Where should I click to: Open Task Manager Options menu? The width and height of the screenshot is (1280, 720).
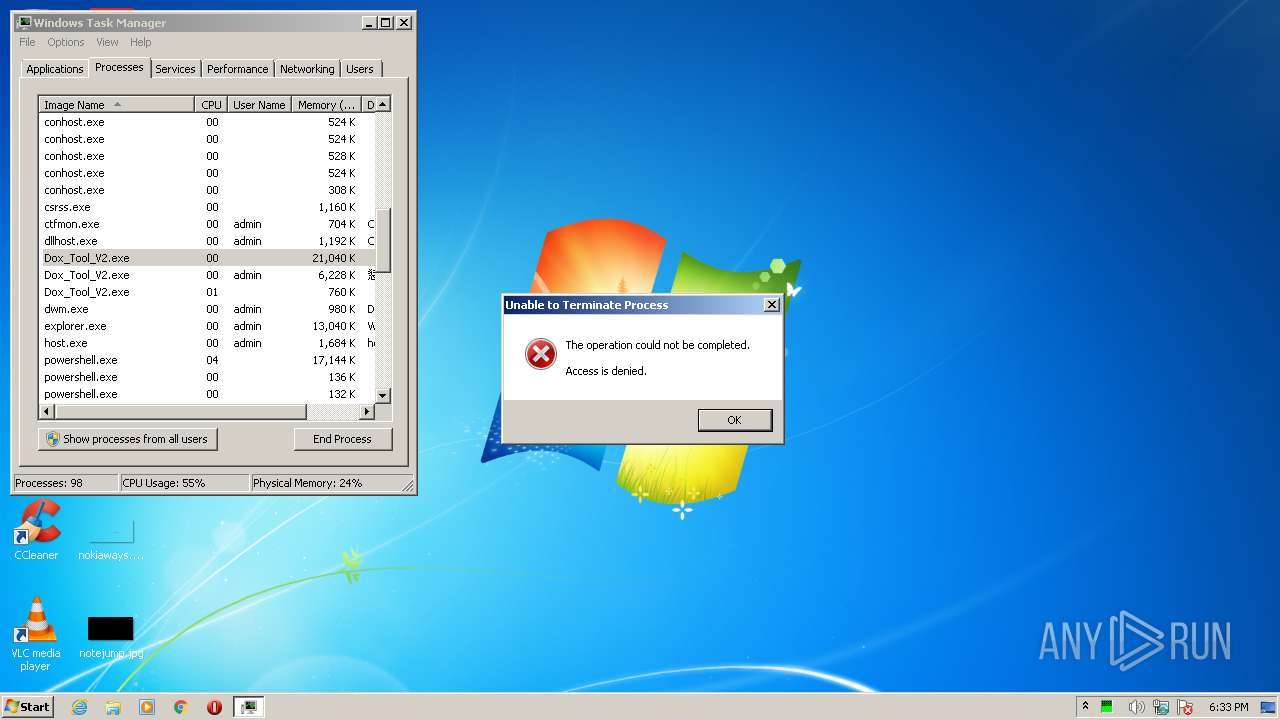[x=66, y=42]
